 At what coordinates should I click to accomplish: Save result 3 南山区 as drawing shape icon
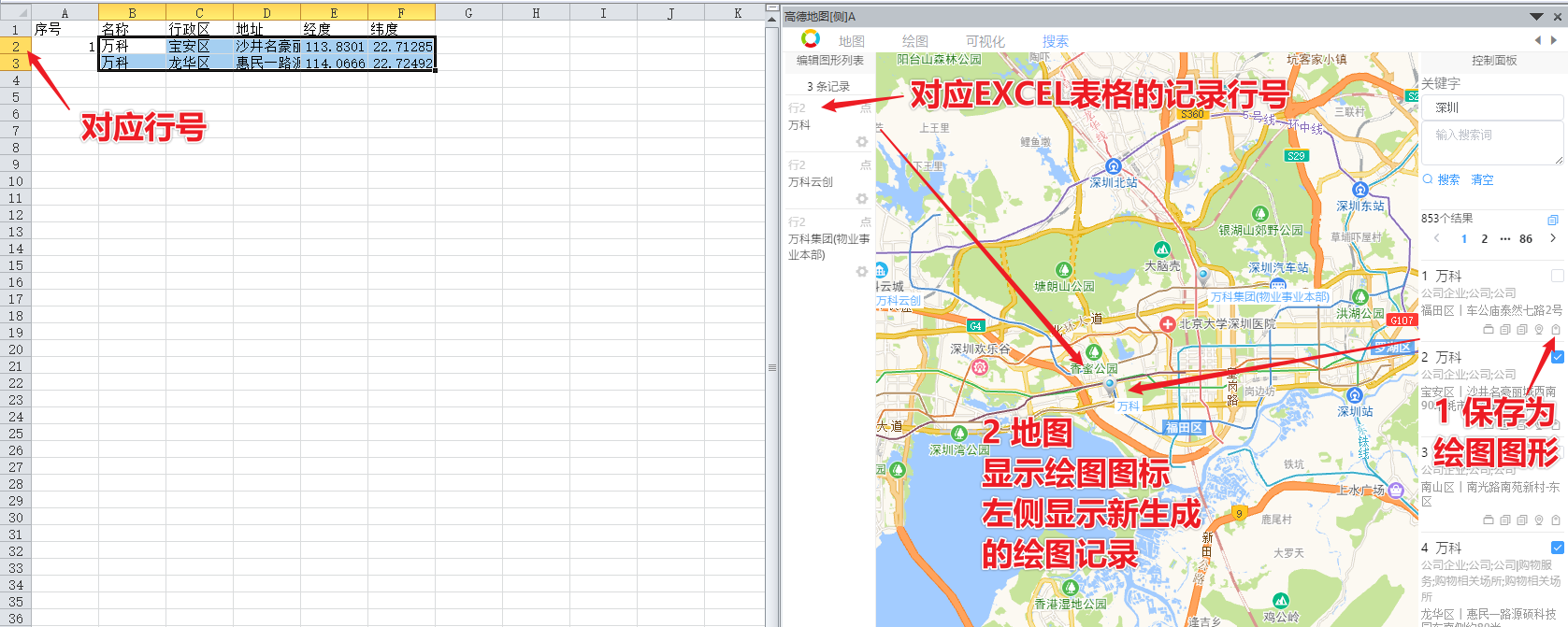(1556, 520)
